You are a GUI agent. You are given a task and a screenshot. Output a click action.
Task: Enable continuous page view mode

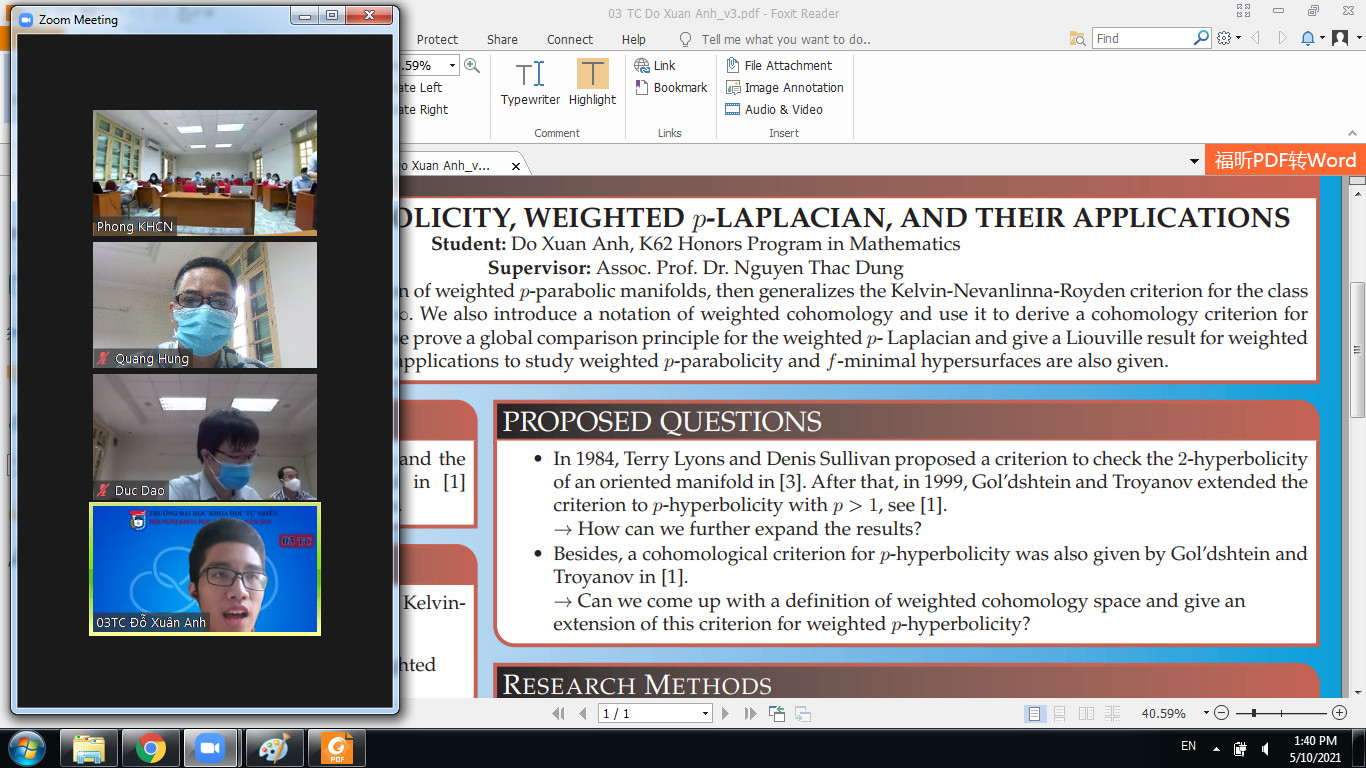click(1060, 713)
